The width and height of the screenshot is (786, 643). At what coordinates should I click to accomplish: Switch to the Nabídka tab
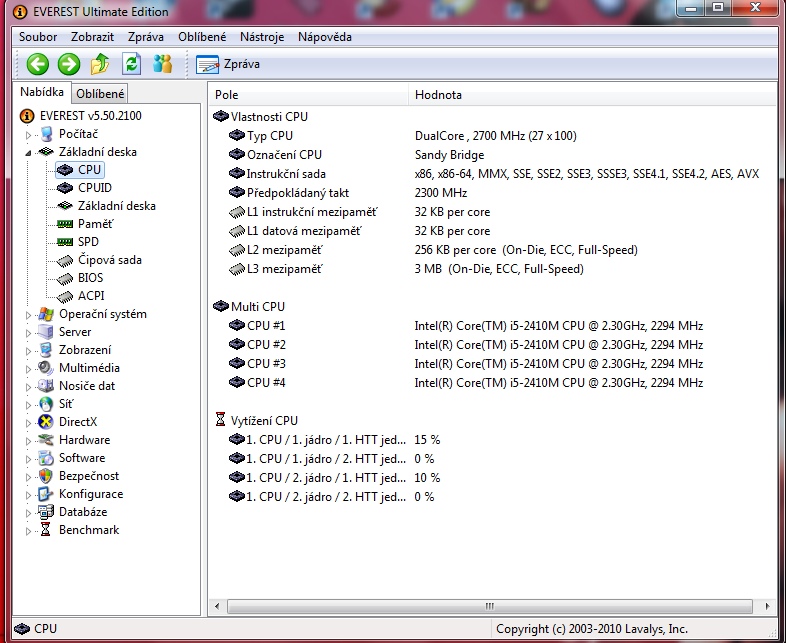(x=42, y=92)
